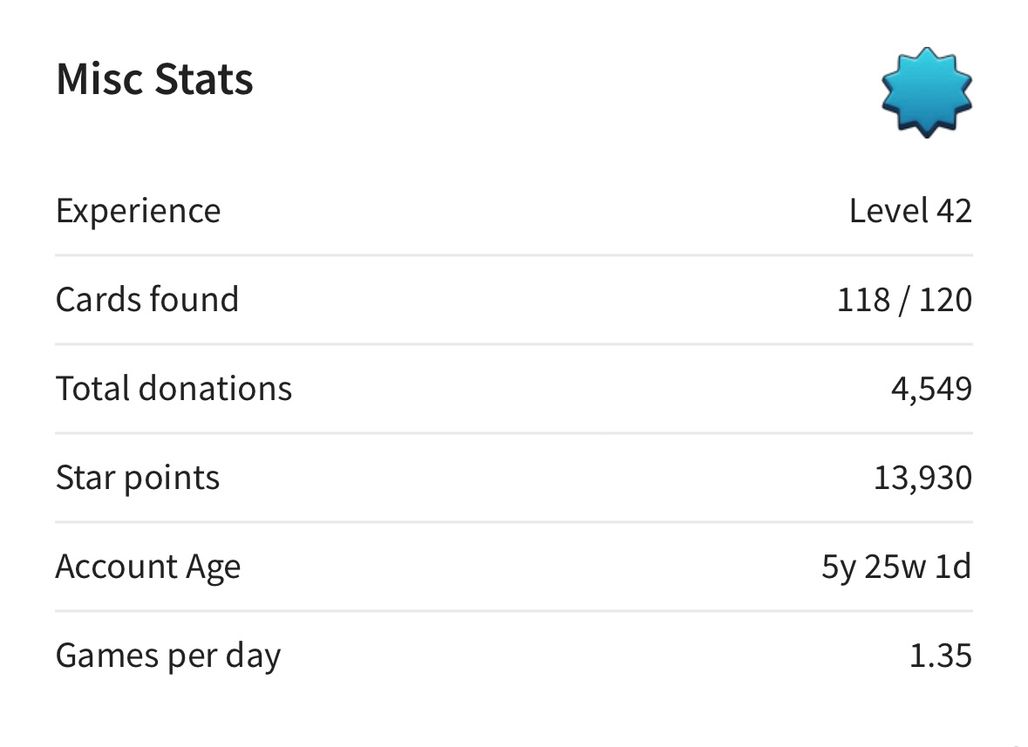The width and height of the screenshot is (1028, 747).
Task: Click the divider below the Experience row
Action: 514,255
